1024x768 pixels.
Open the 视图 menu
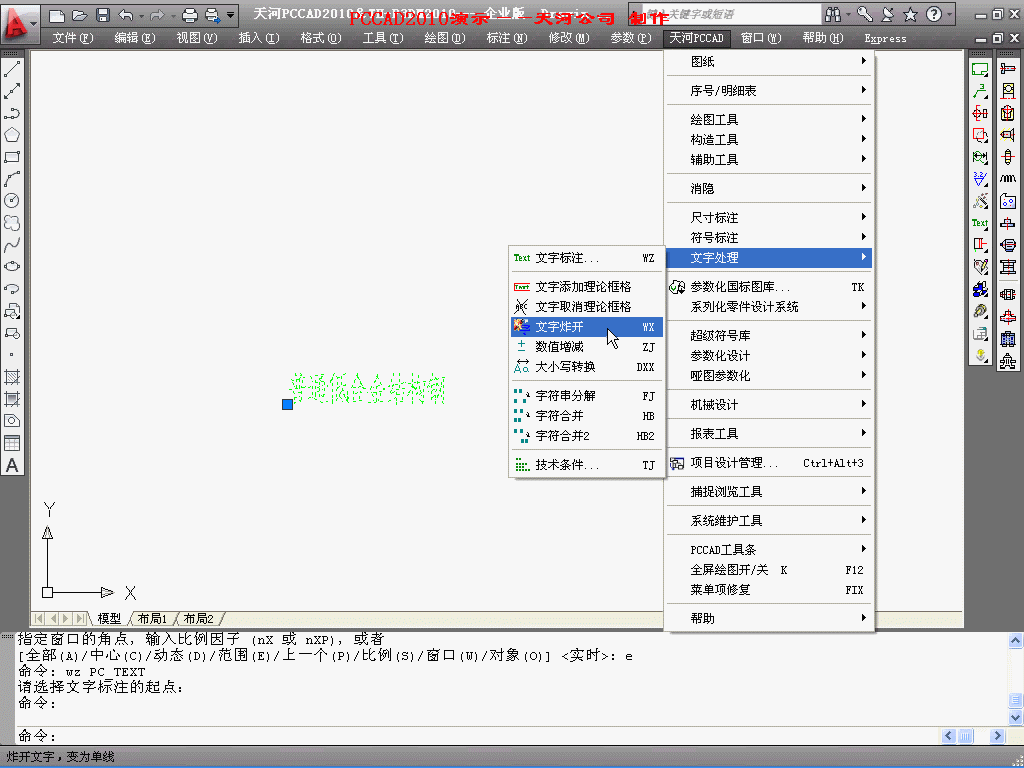point(197,38)
